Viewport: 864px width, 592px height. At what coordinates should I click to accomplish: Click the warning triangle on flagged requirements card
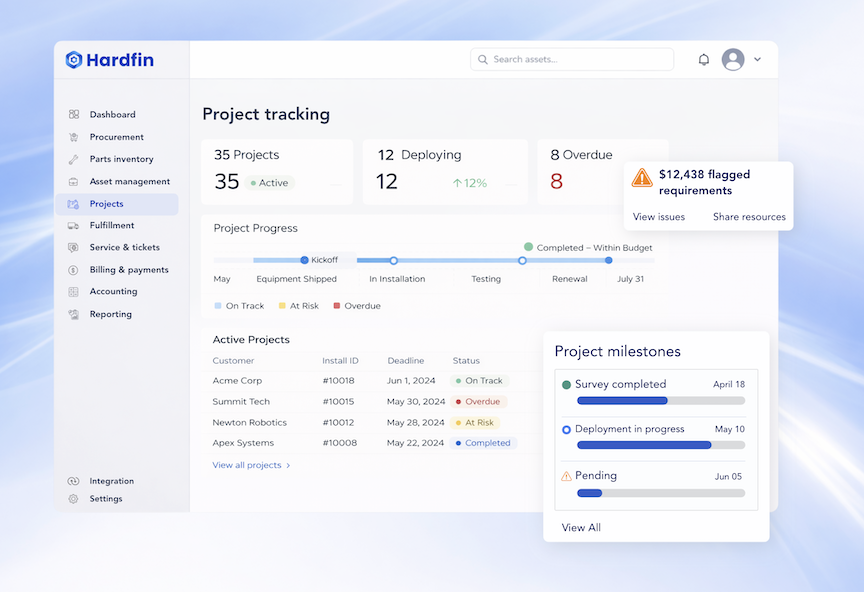(641, 179)
